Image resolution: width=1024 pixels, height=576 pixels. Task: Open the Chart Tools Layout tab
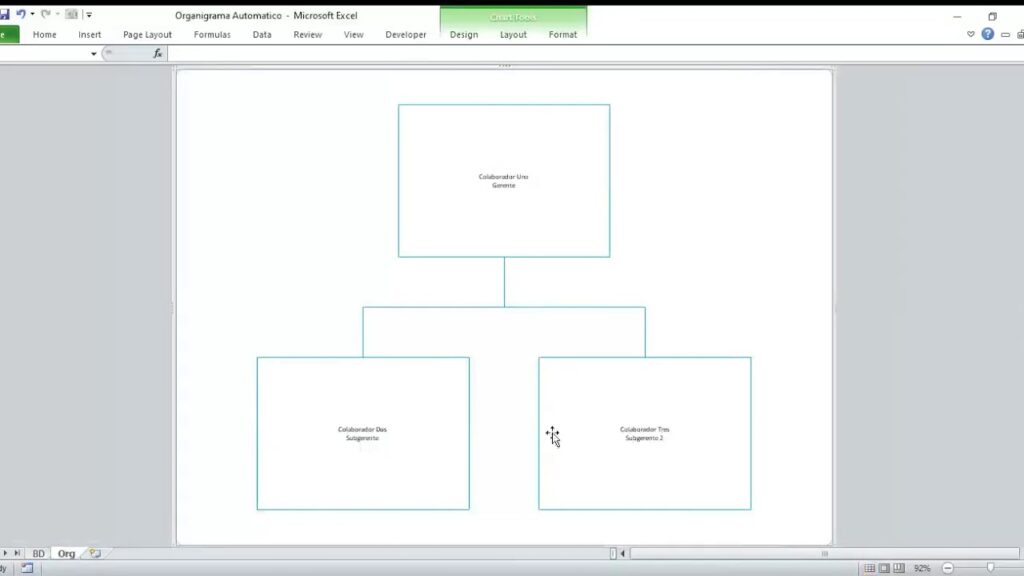coord(513,35)
